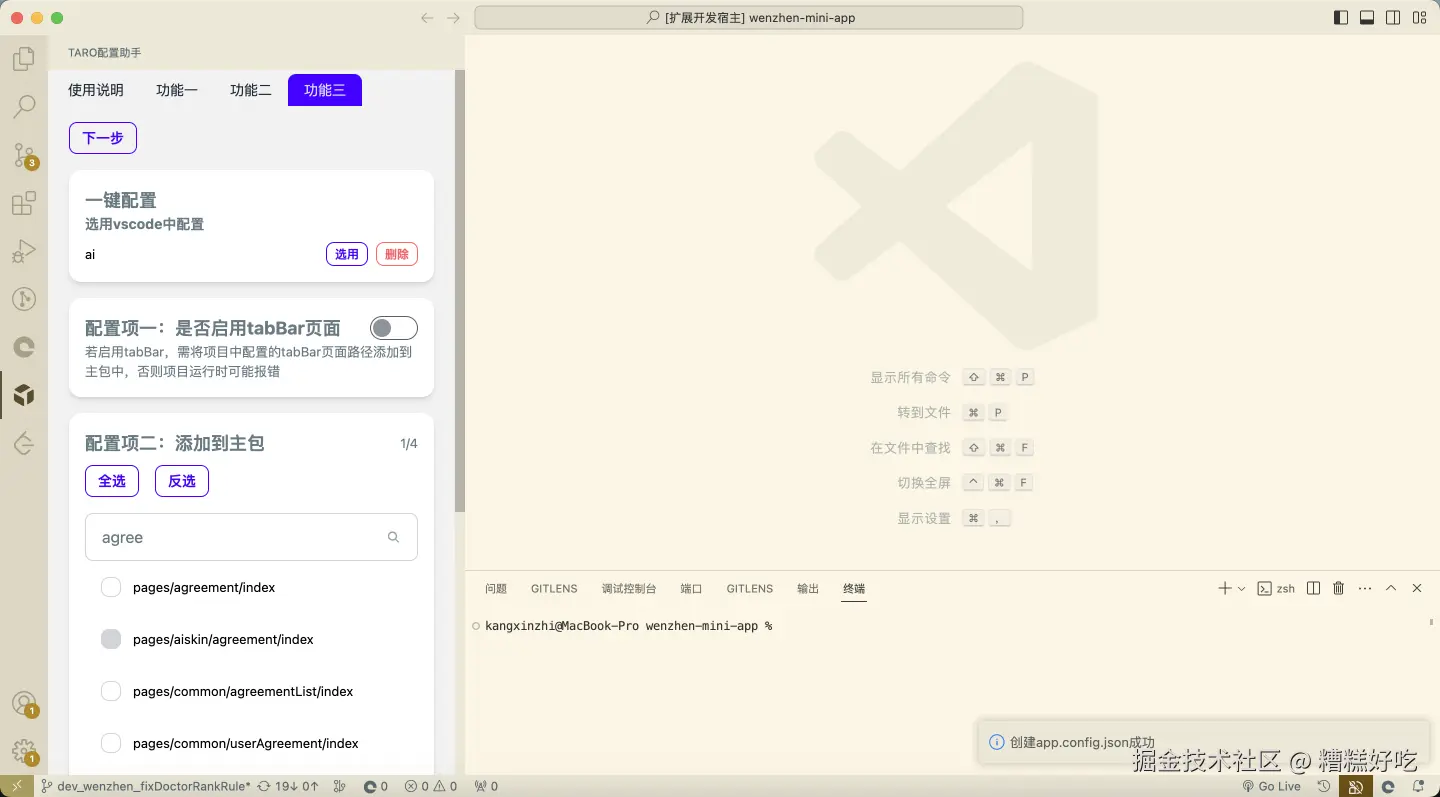Image resolution: width=1440 pixels, height=797 pixels.
Task: Open the Run and Debug view
Action: pos(24,251)
